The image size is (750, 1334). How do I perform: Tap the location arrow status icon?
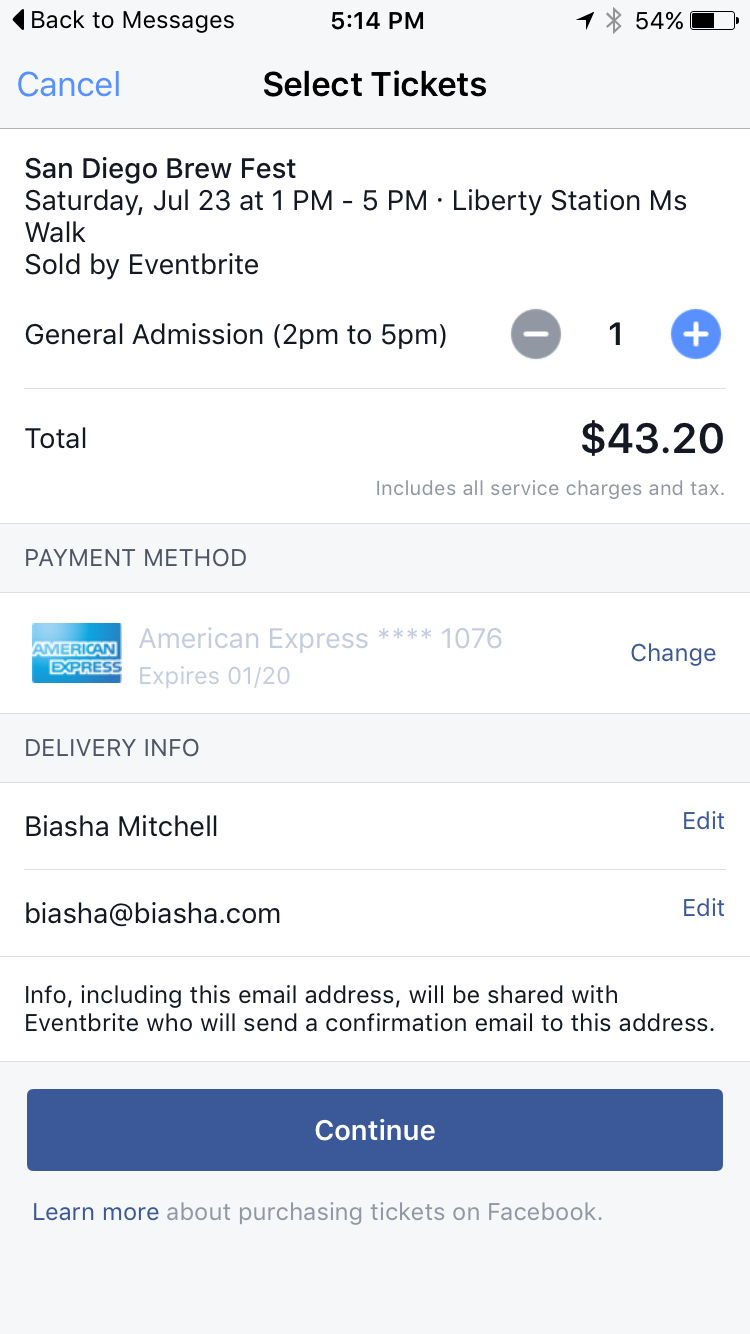pyautogui.click(x=586, y=20)
